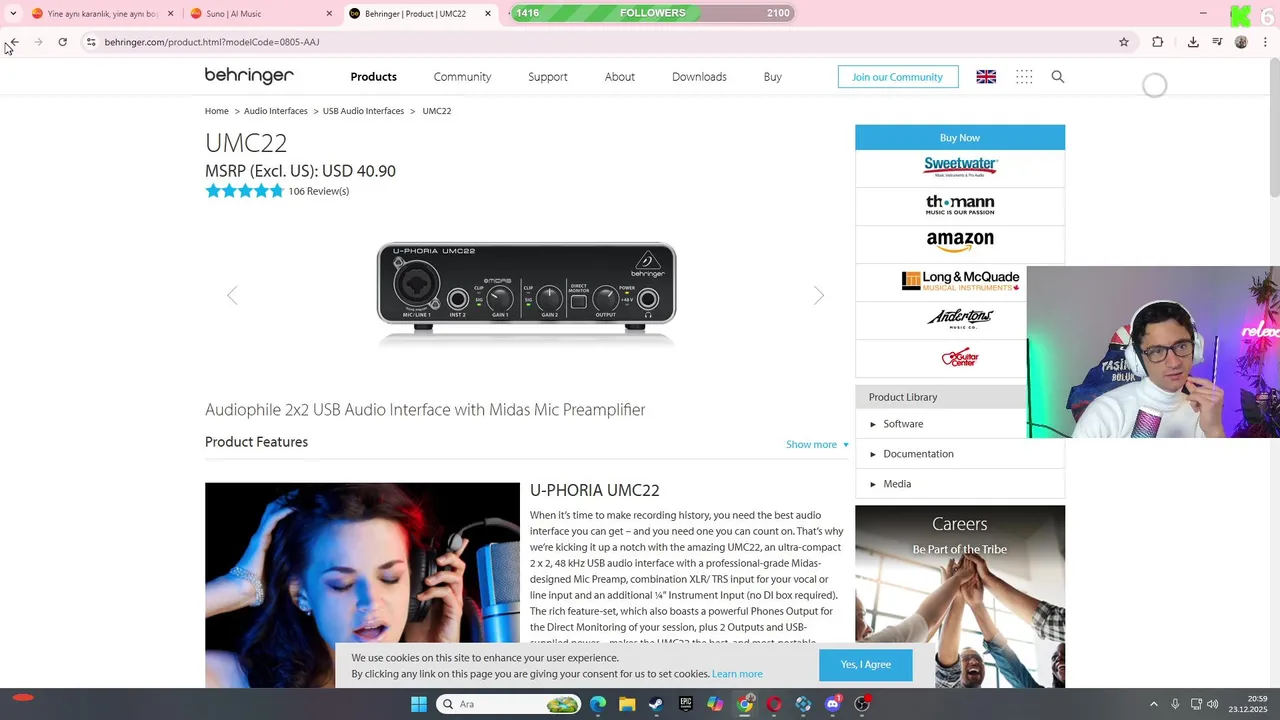Buy from Thomann
Viewport: 1280px width, 720px height.
coord(960,206)
